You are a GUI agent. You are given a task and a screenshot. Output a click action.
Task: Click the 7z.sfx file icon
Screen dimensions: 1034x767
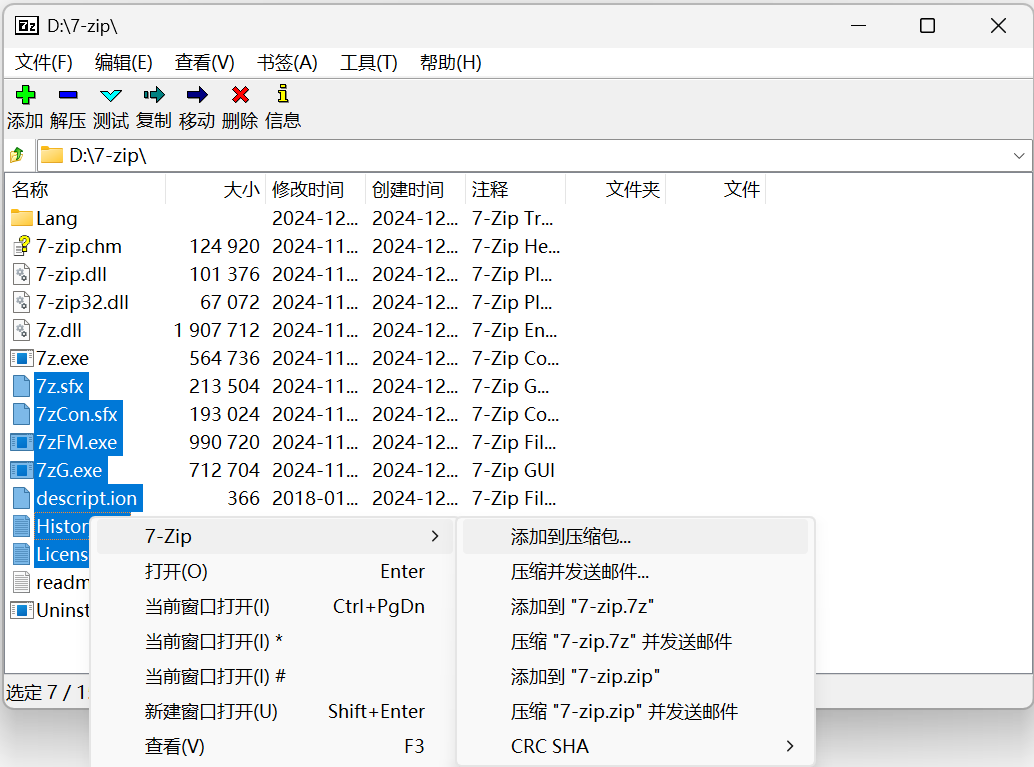click(x=22, y=386)
